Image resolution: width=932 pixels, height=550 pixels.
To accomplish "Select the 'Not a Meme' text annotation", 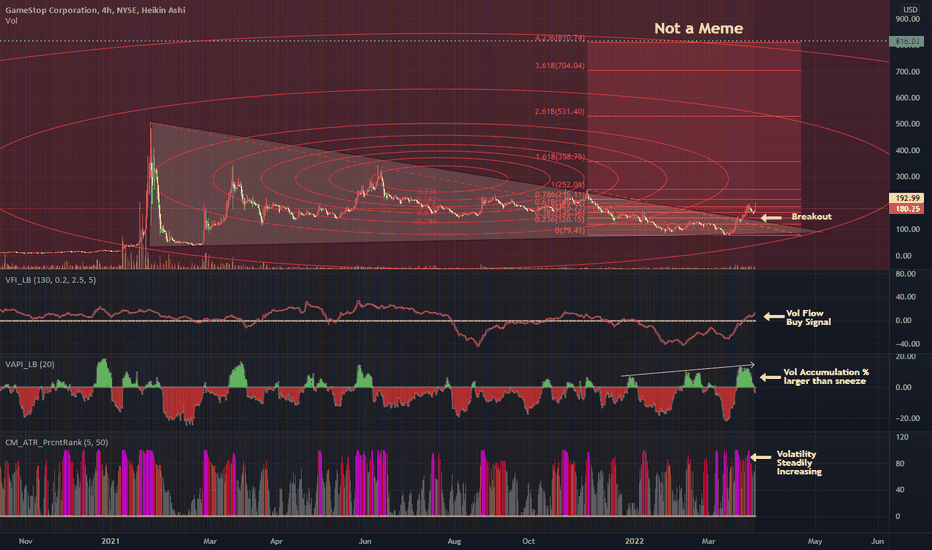I will point(698,29).
